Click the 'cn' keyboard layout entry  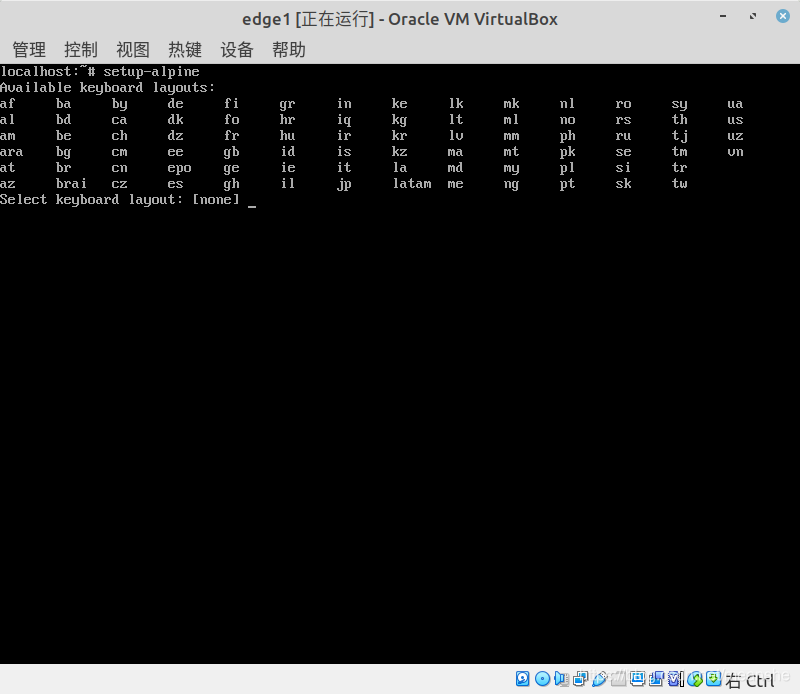click(119, 168)
